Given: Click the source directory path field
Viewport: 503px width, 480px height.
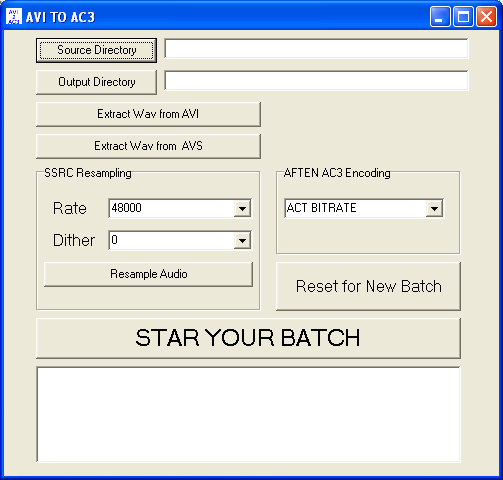Looking at the screenshot, I should point(316,49).
